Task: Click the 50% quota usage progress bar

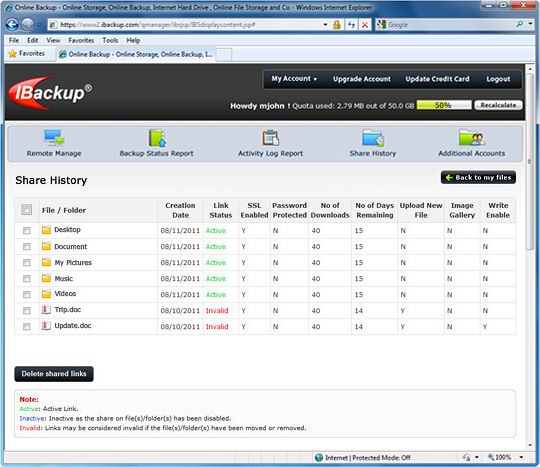Action: (x=444, y=105)
